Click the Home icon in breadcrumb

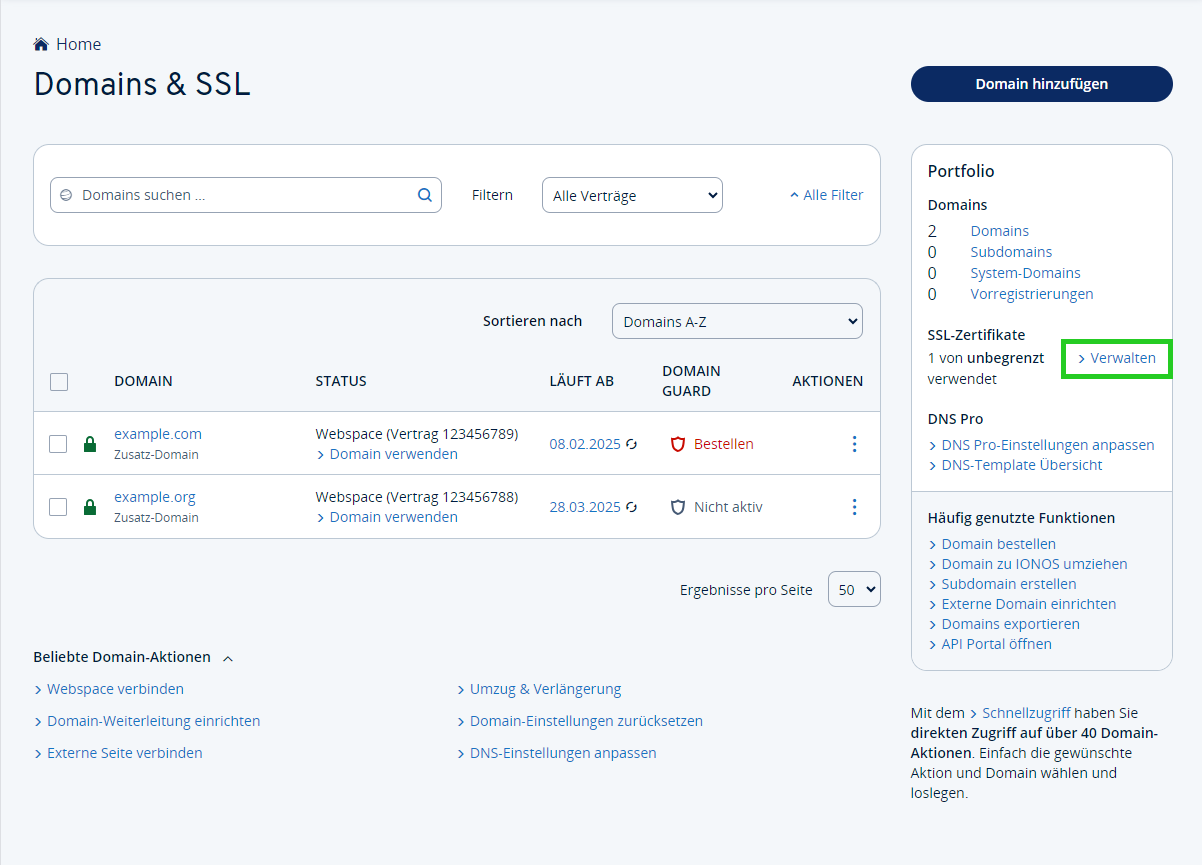click(x=41, y=44)
